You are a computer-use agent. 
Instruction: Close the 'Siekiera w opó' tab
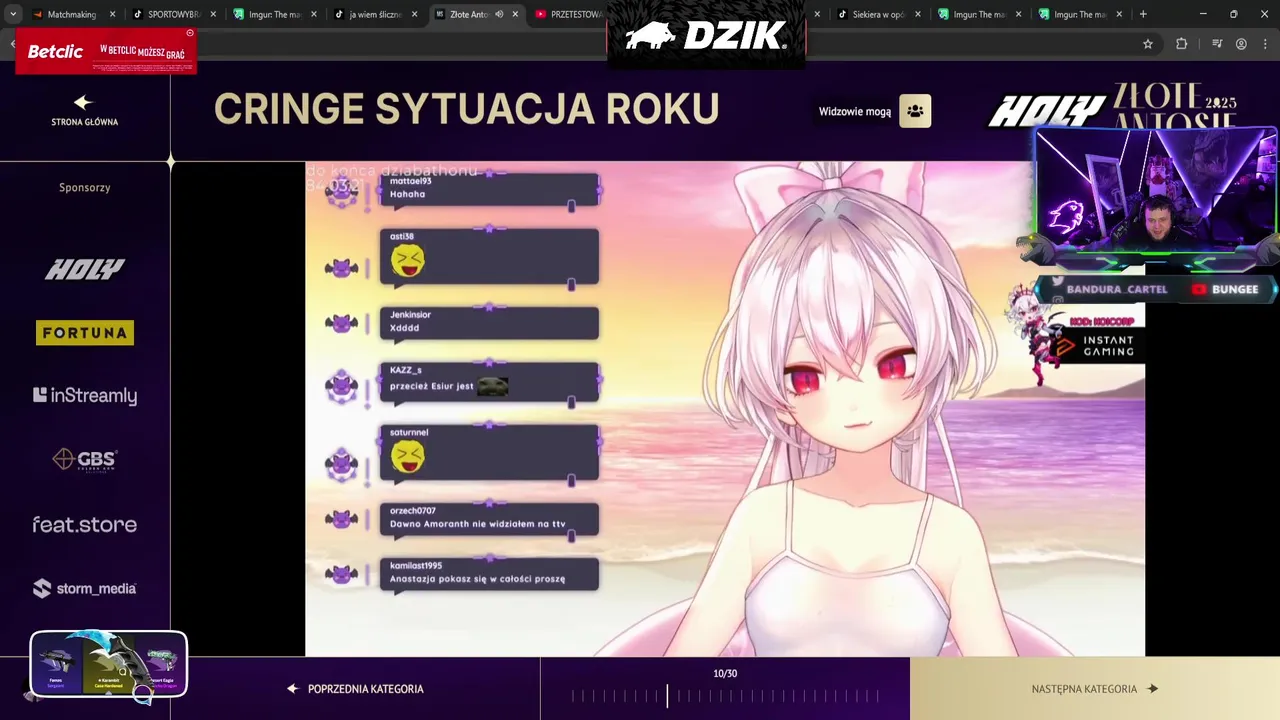coord(918,14)
